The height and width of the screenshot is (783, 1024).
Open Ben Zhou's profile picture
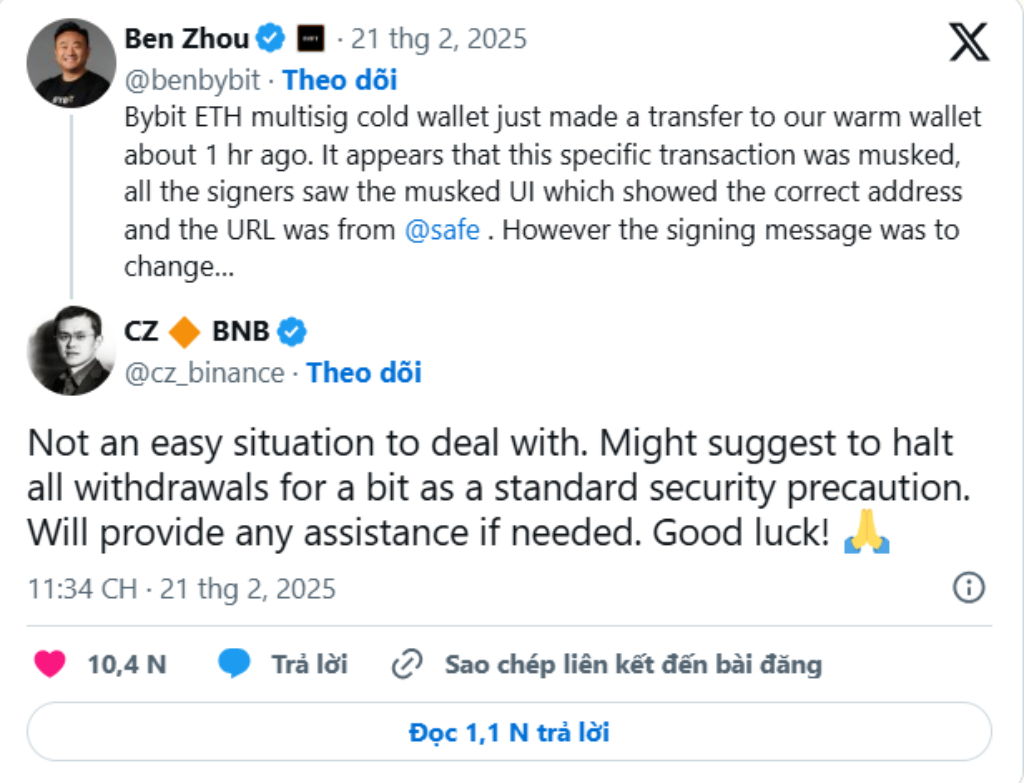click(70, 63)
